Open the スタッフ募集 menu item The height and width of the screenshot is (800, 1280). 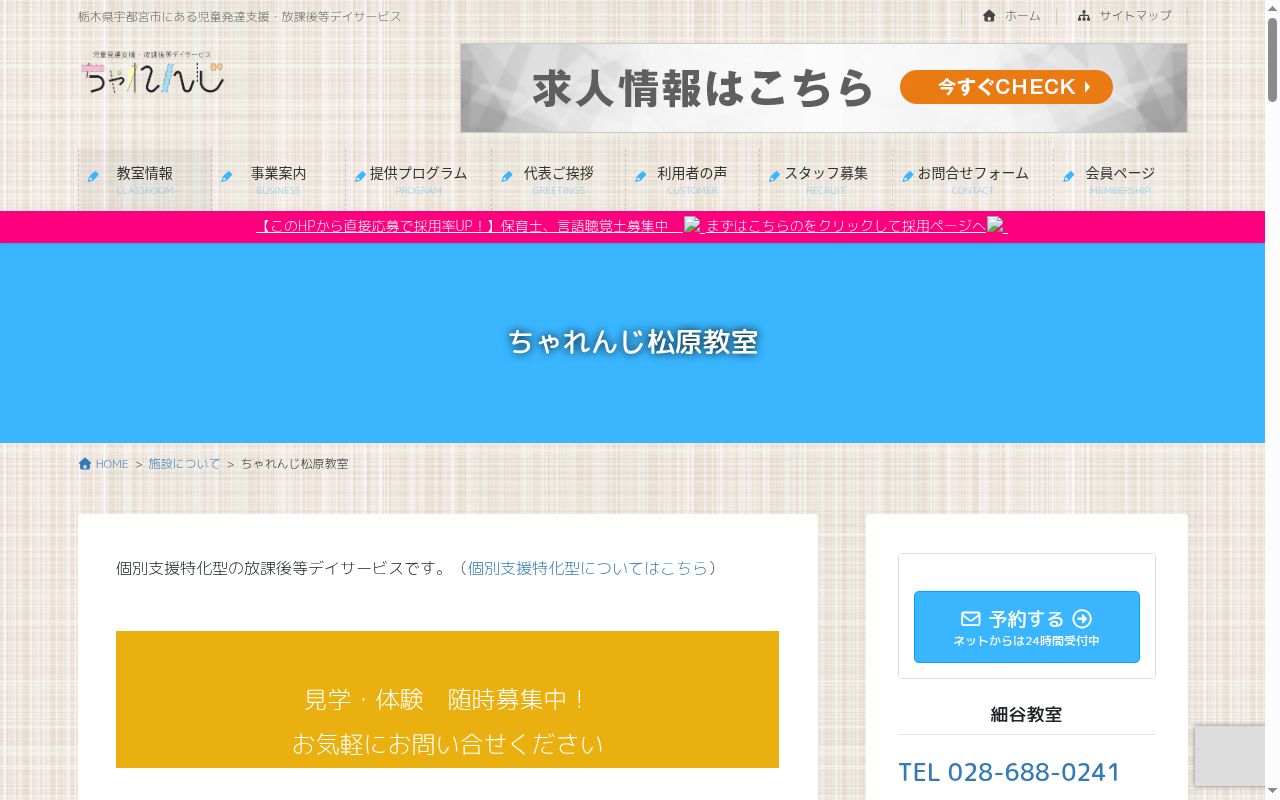[x=826, y=180]
